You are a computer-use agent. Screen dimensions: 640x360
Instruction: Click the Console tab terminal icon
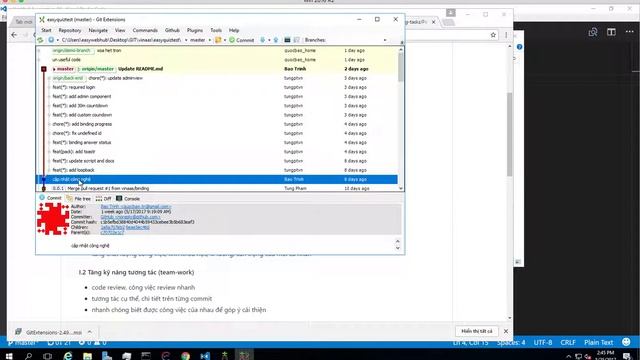click(119, 198)
